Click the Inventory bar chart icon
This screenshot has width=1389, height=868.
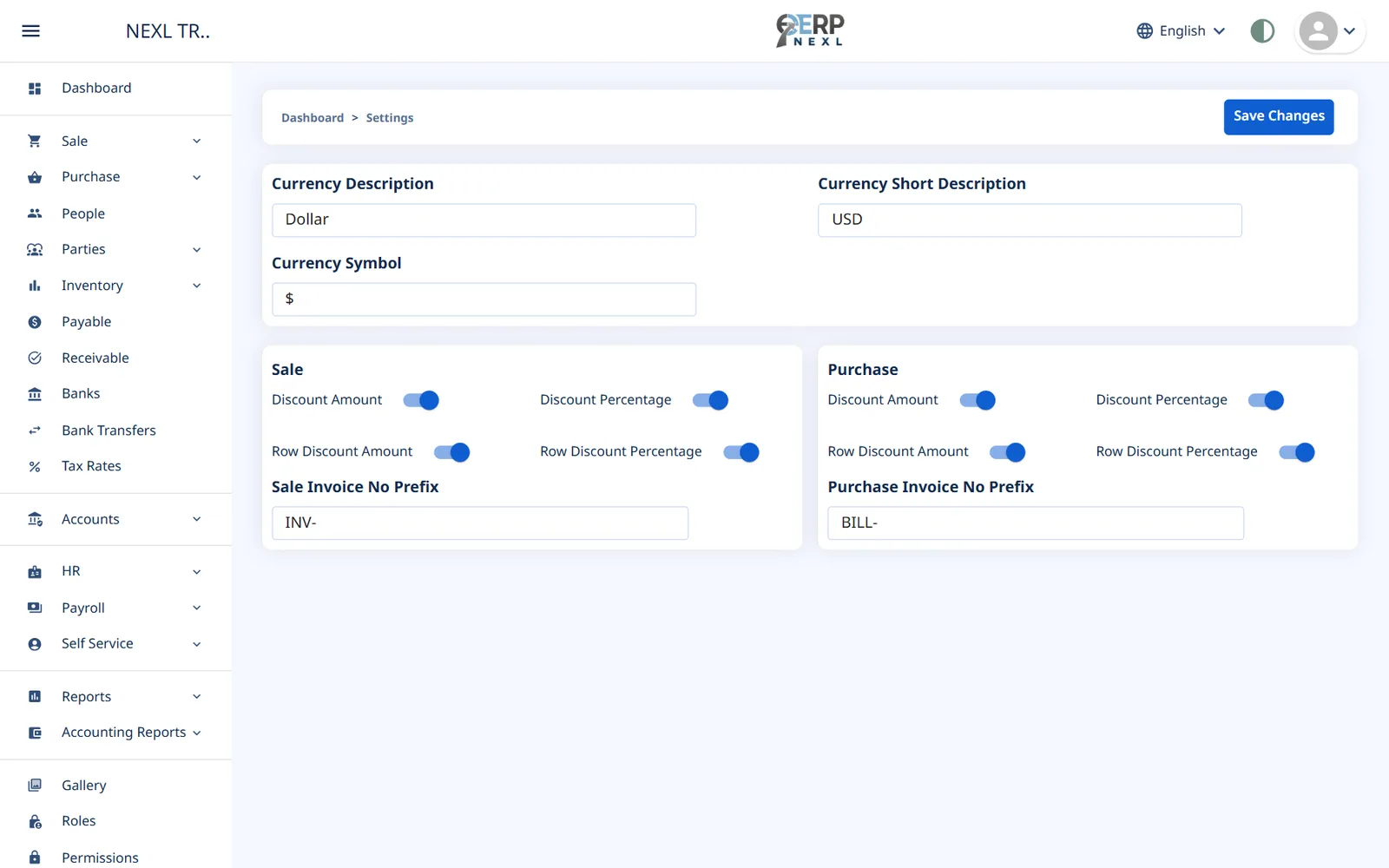pos(35,286)
